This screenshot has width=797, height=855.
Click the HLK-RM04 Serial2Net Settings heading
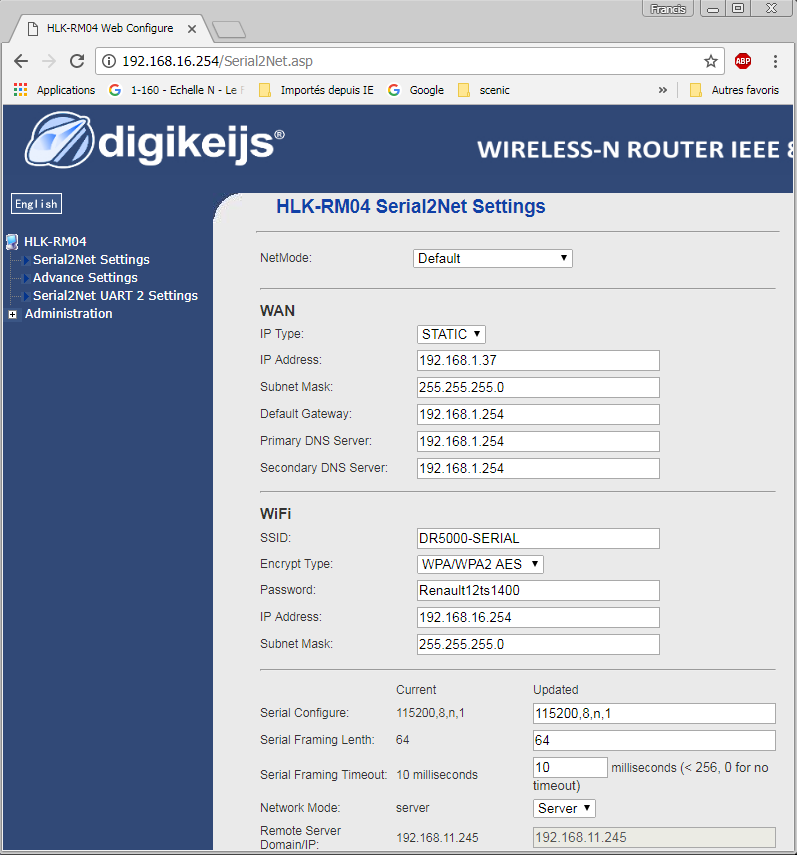[410, 207]
